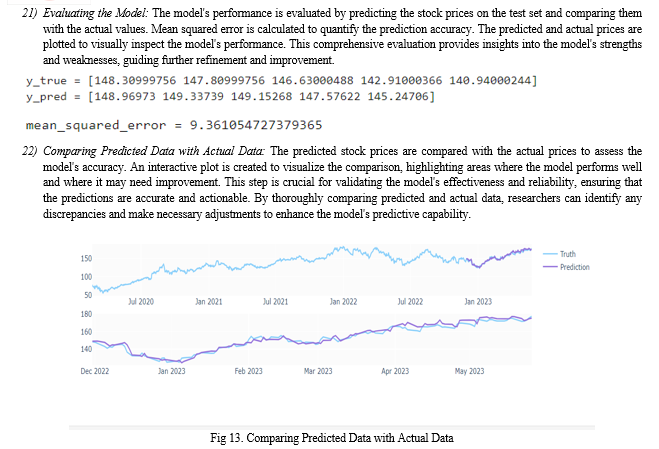
Task: Click the Prediction legend line swatch
Action: 549,267
